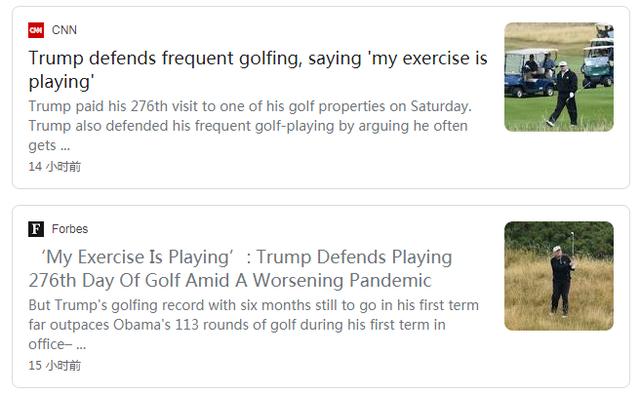Open the CNN source name label

point(64,30)
